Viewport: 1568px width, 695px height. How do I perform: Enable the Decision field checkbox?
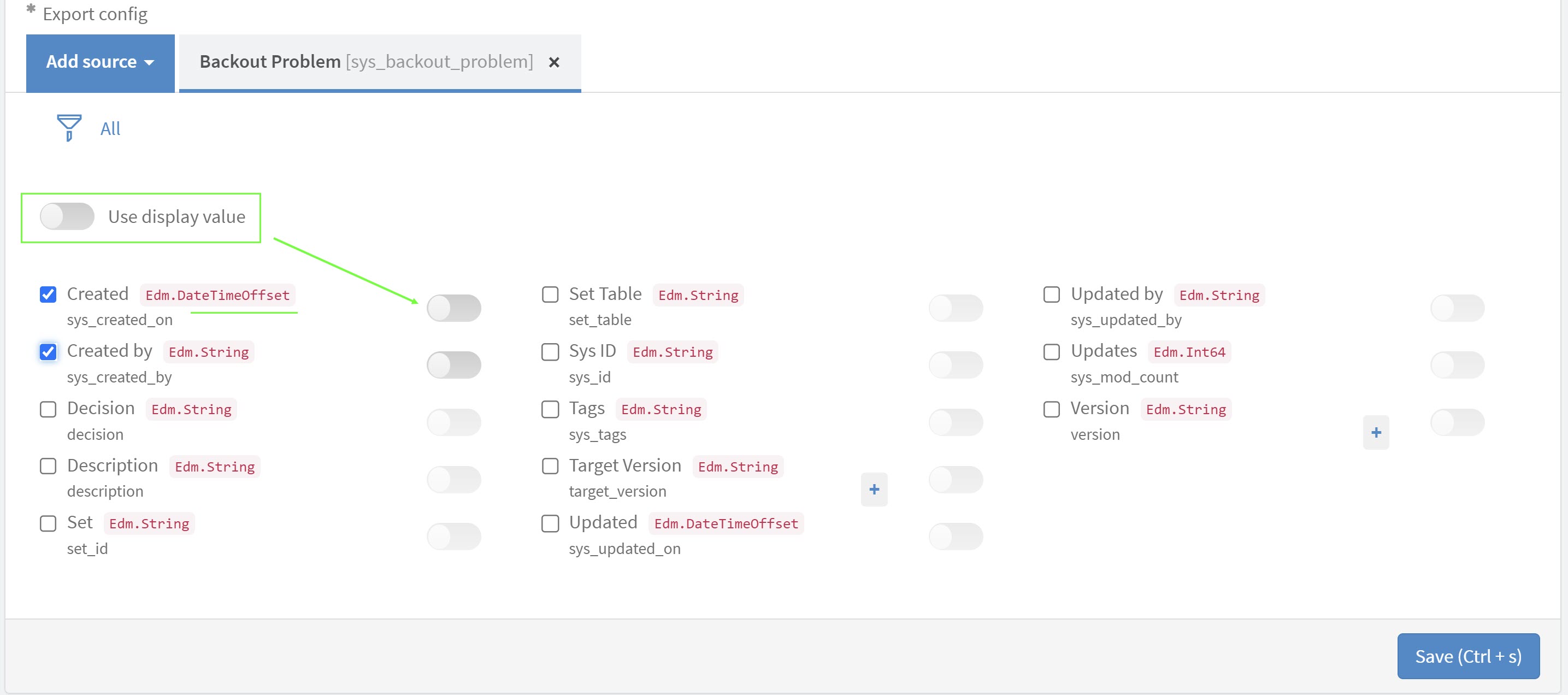[48, 409]
